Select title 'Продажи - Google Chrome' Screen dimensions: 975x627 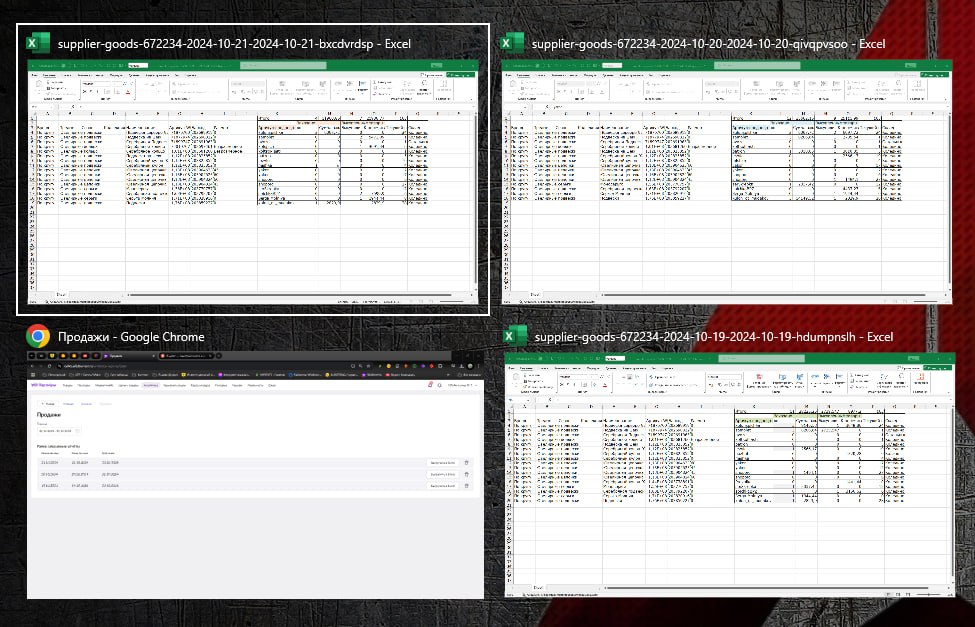pos(131,337)
